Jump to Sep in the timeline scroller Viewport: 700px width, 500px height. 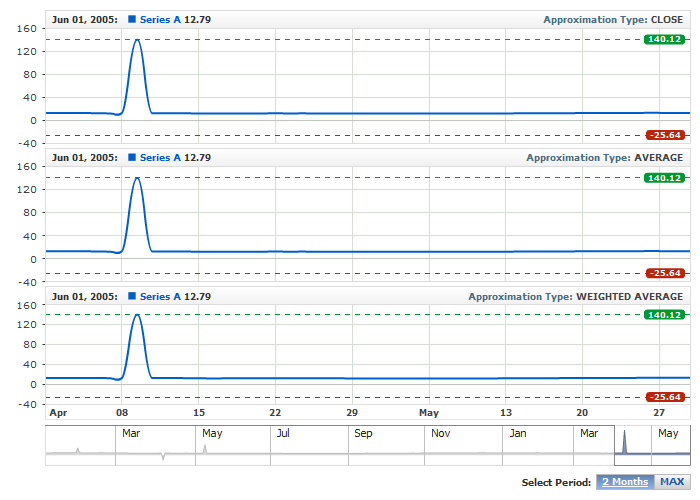coord(362,434)
